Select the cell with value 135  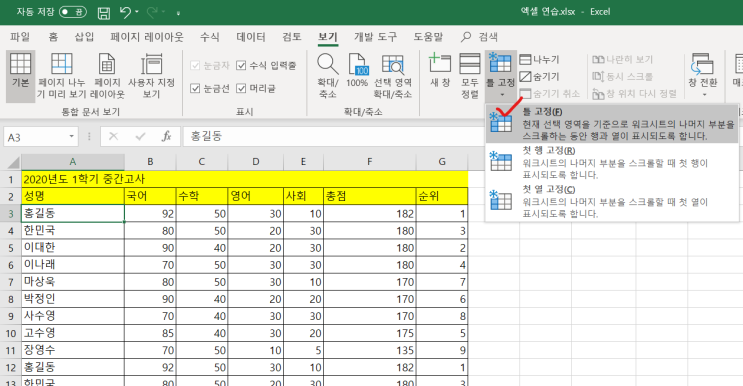pos(370,350)
